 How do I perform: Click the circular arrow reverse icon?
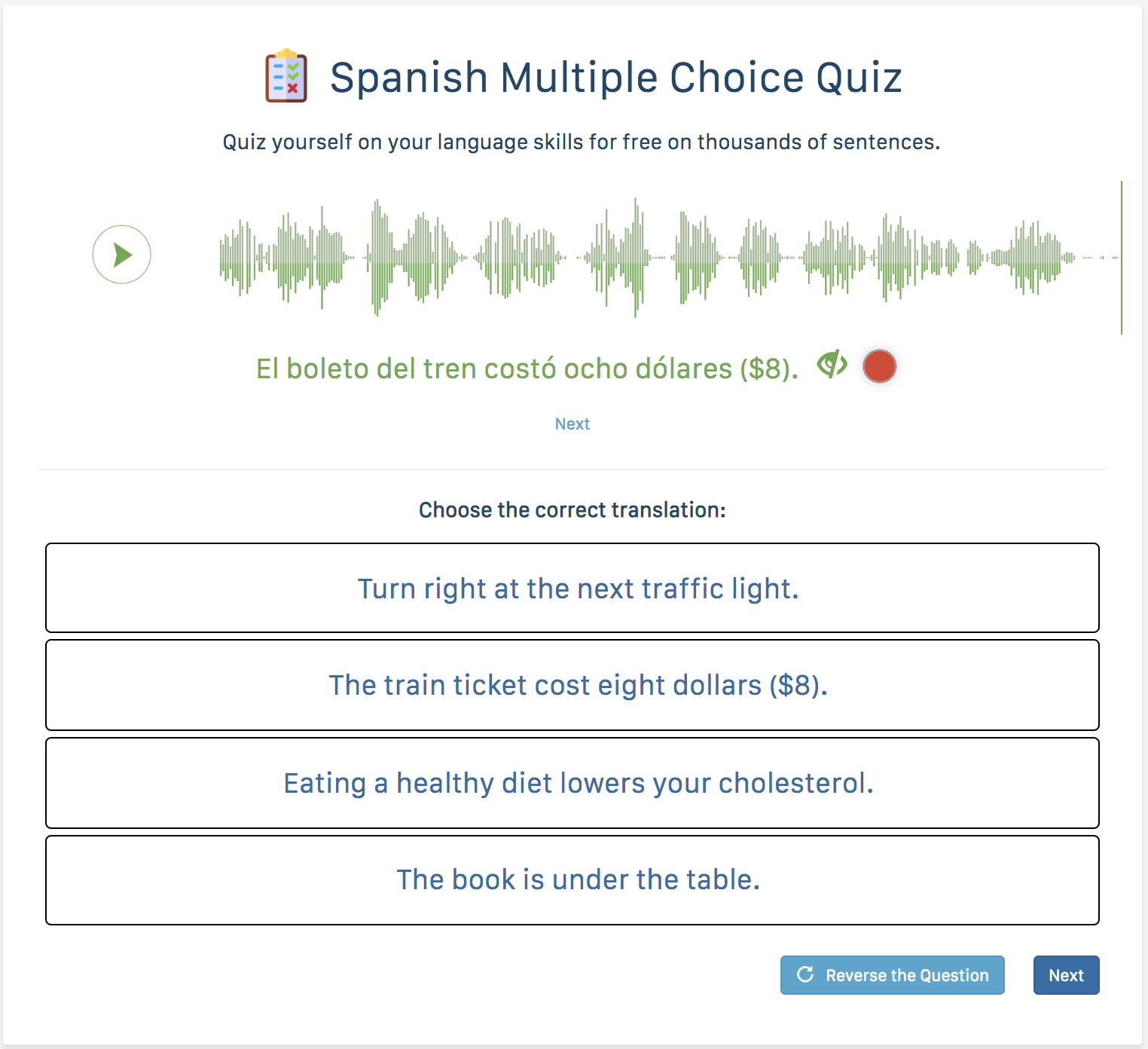click(805, 974)
